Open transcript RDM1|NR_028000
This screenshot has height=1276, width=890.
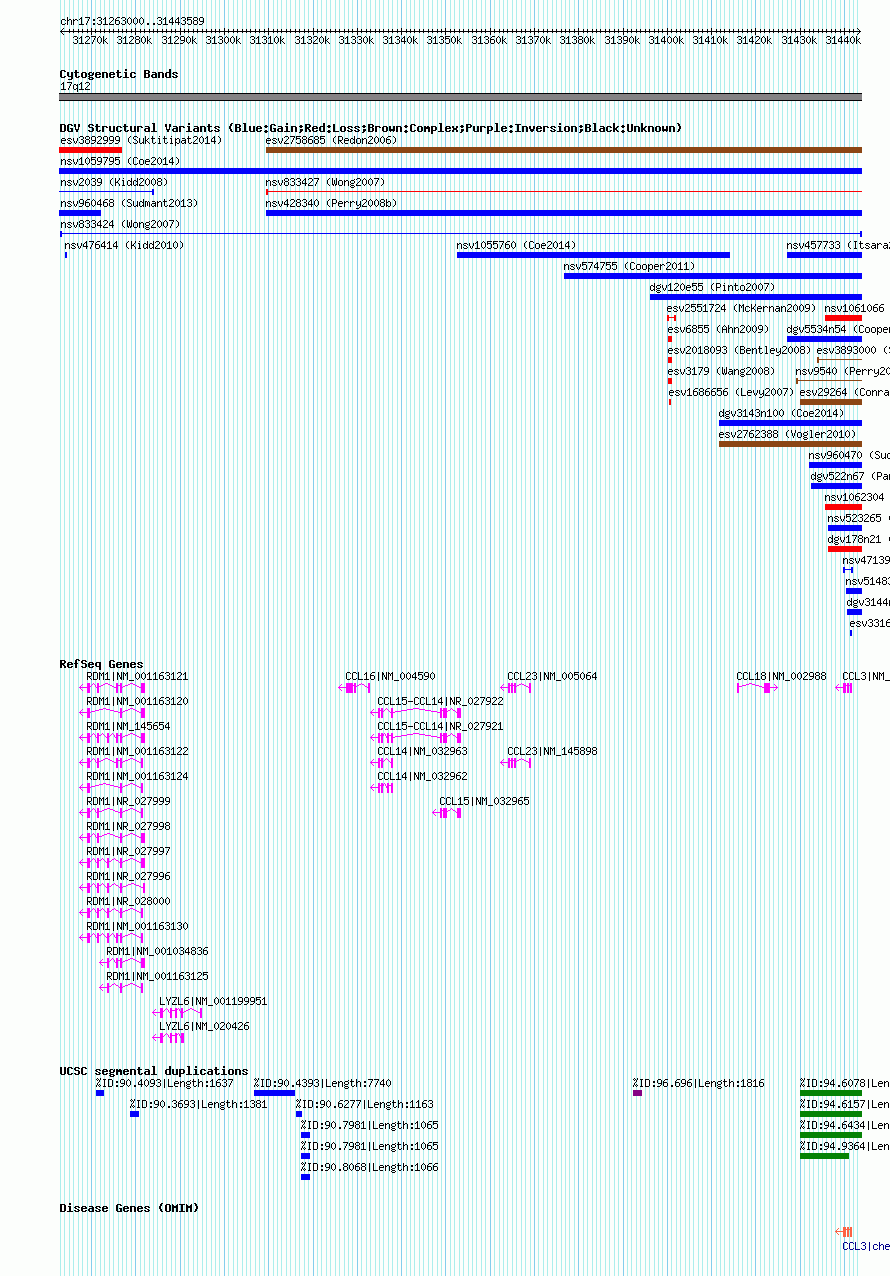(128, 901)
